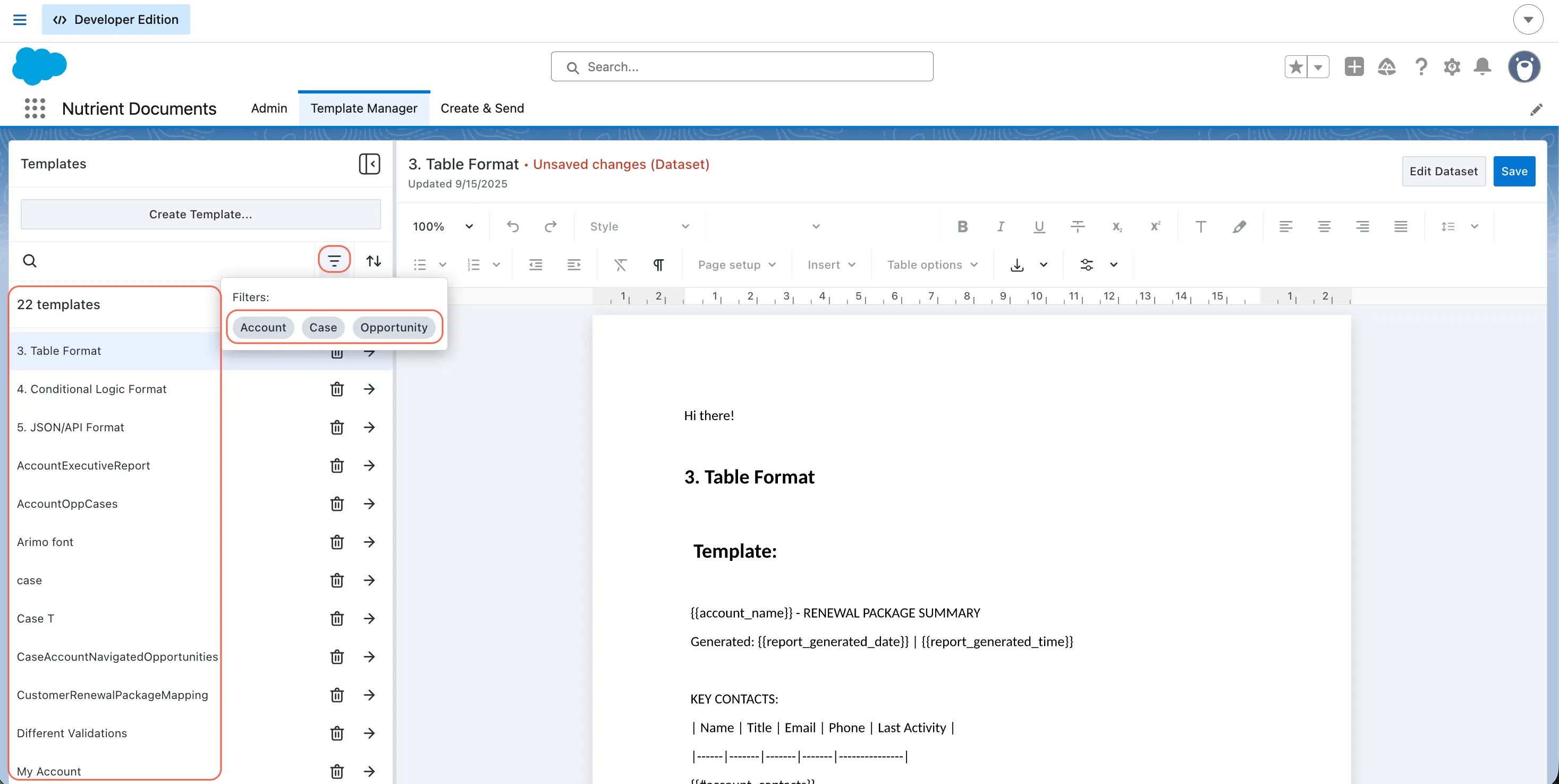Add this page to favorites
This screenshot has width=1559, height=784.
coord(1296,66)
